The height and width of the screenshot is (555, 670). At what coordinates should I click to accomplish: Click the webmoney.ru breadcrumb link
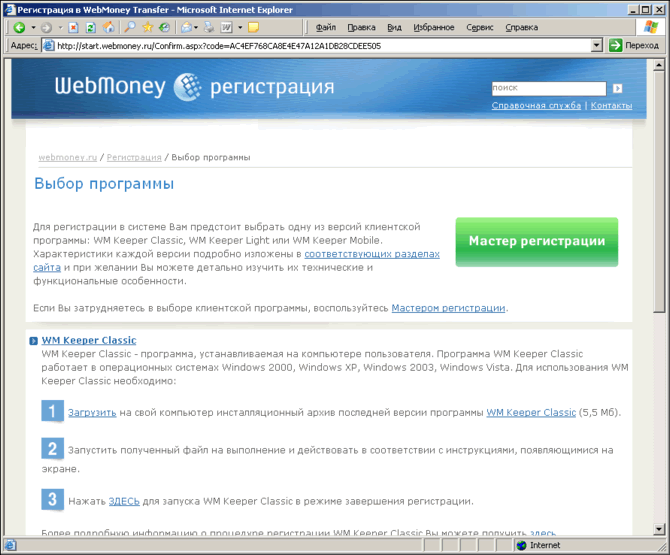68,157
